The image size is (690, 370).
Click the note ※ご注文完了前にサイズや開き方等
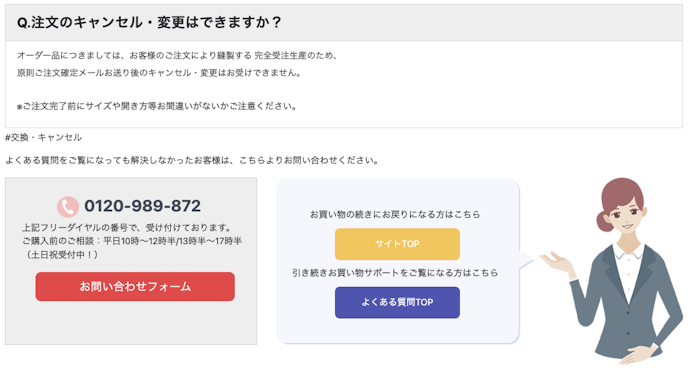(157, 106)
